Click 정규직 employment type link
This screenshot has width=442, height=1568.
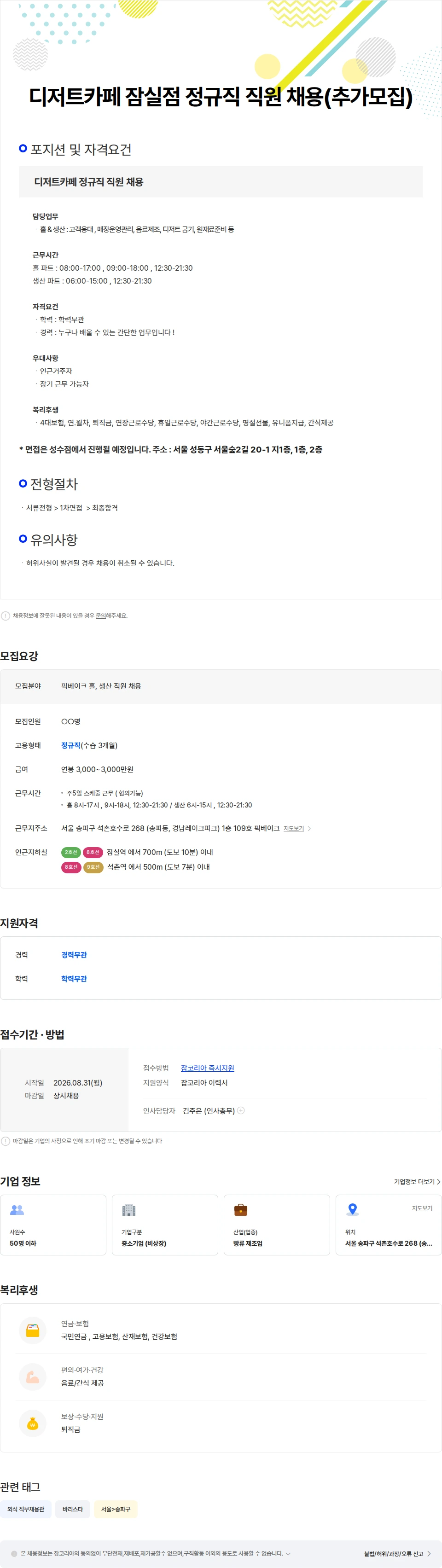click(70, 745)
